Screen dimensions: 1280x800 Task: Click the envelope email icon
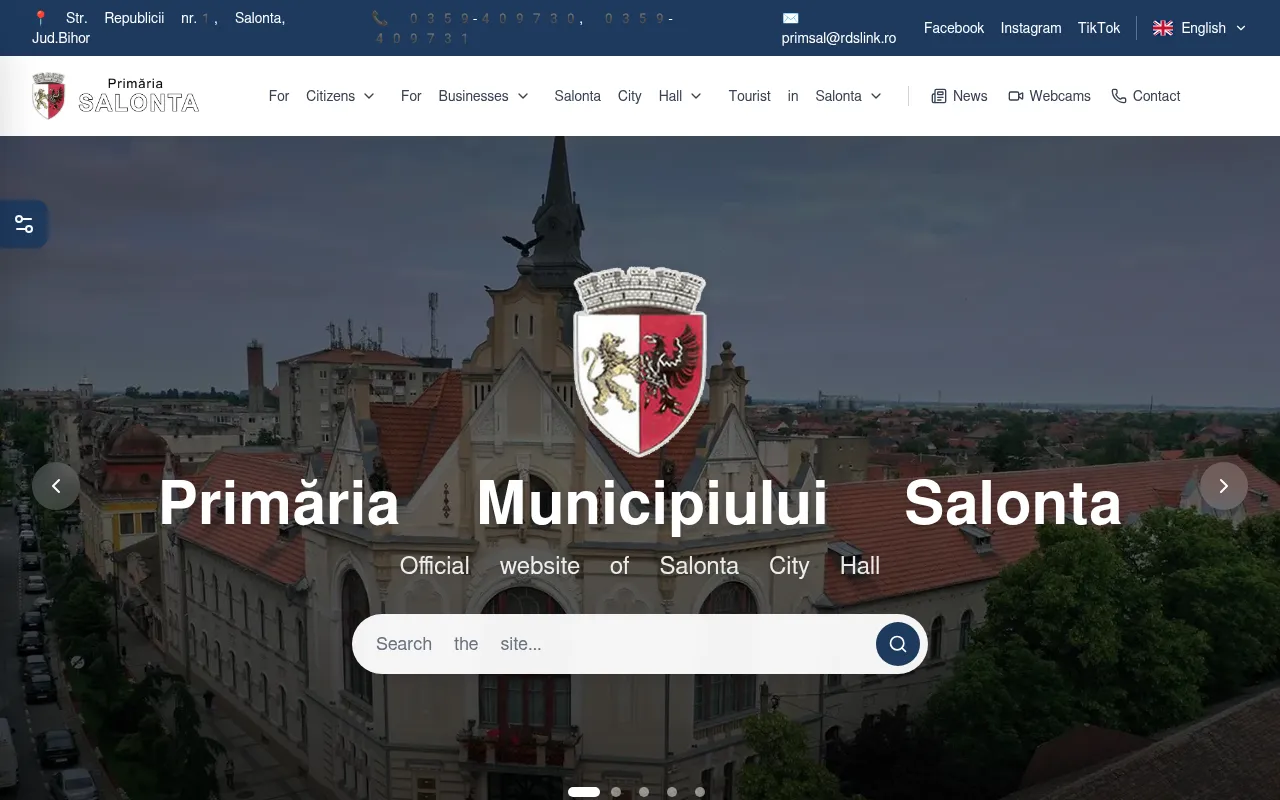click(790, 18)
